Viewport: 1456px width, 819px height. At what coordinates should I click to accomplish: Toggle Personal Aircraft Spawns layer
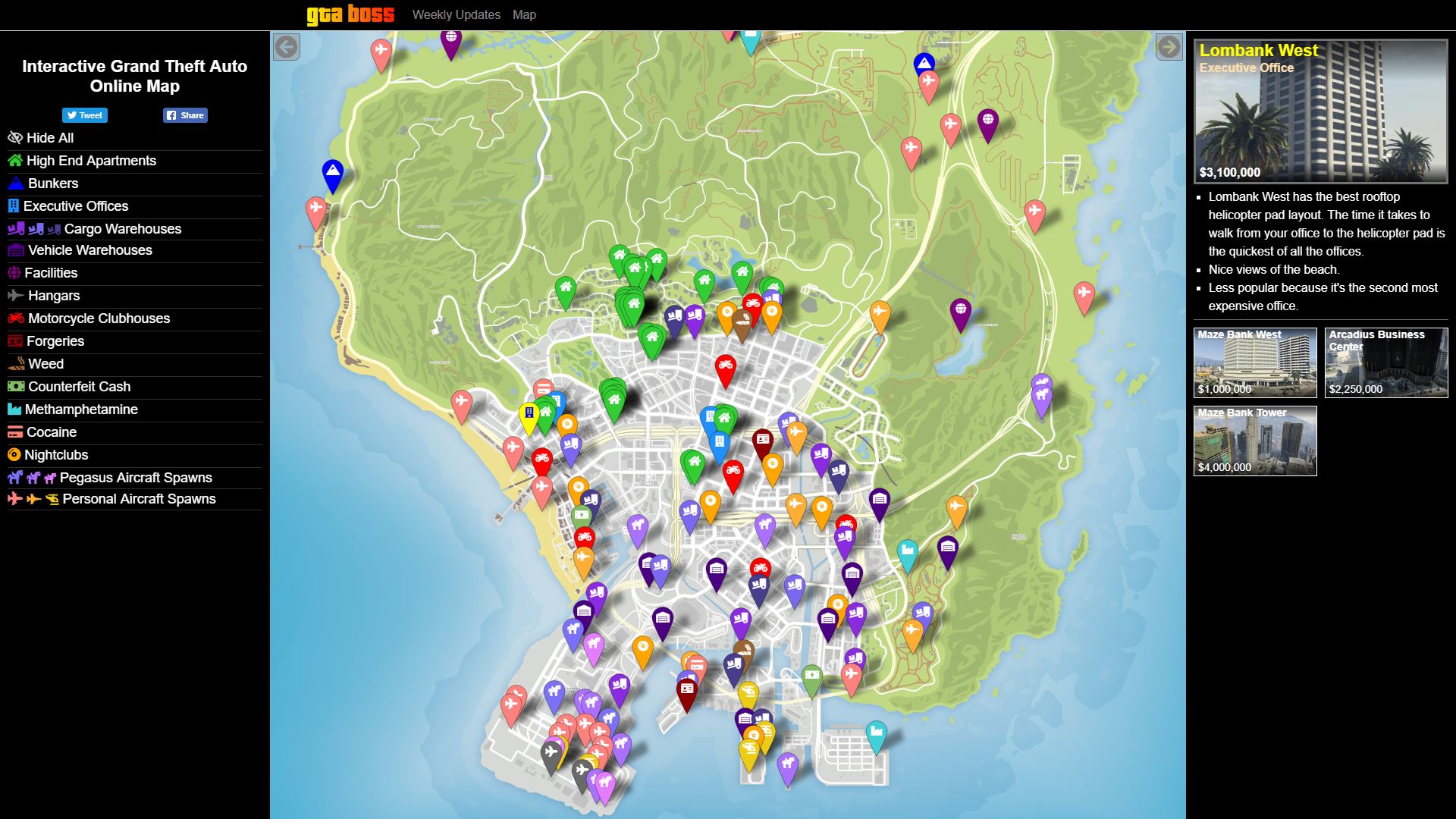(112, 499)
